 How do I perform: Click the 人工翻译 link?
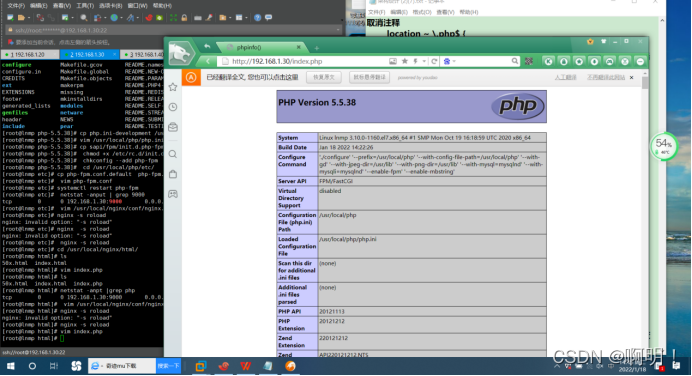point(565,77)
